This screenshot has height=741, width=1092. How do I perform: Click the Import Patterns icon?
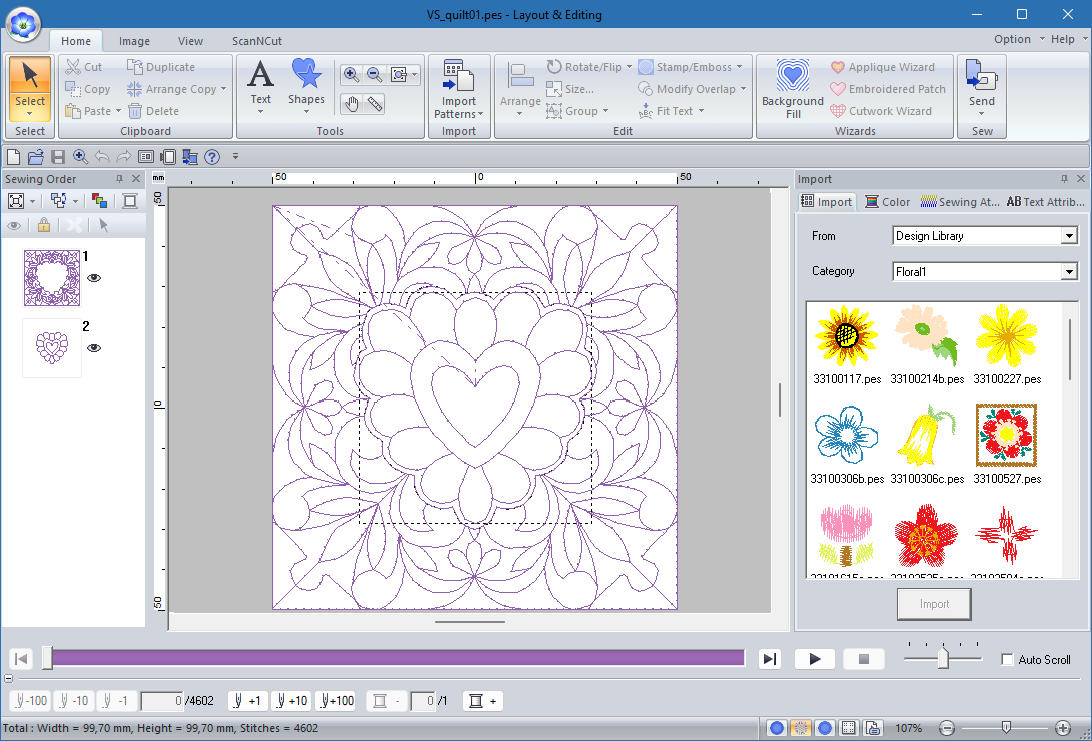(x=458, y=88)
